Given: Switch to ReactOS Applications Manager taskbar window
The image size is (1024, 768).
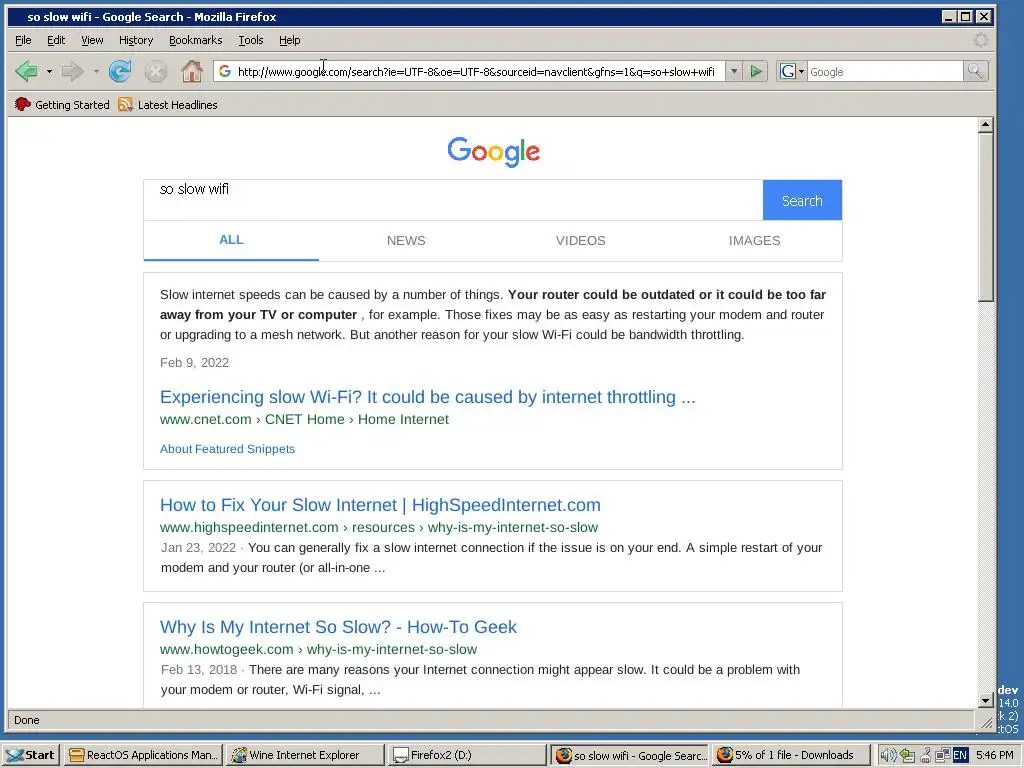Looking at the screenshot, I should [143, 755].
